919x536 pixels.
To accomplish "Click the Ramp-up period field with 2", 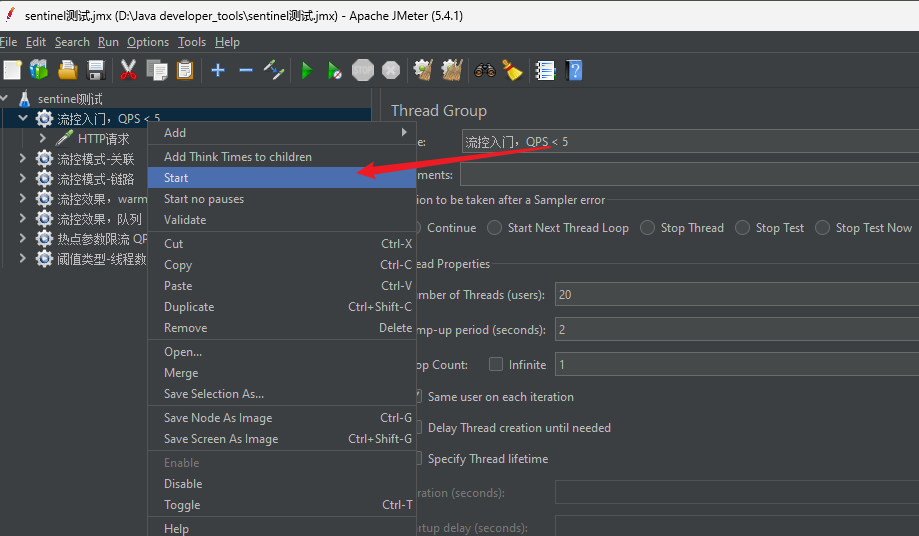I will [737, 330].
